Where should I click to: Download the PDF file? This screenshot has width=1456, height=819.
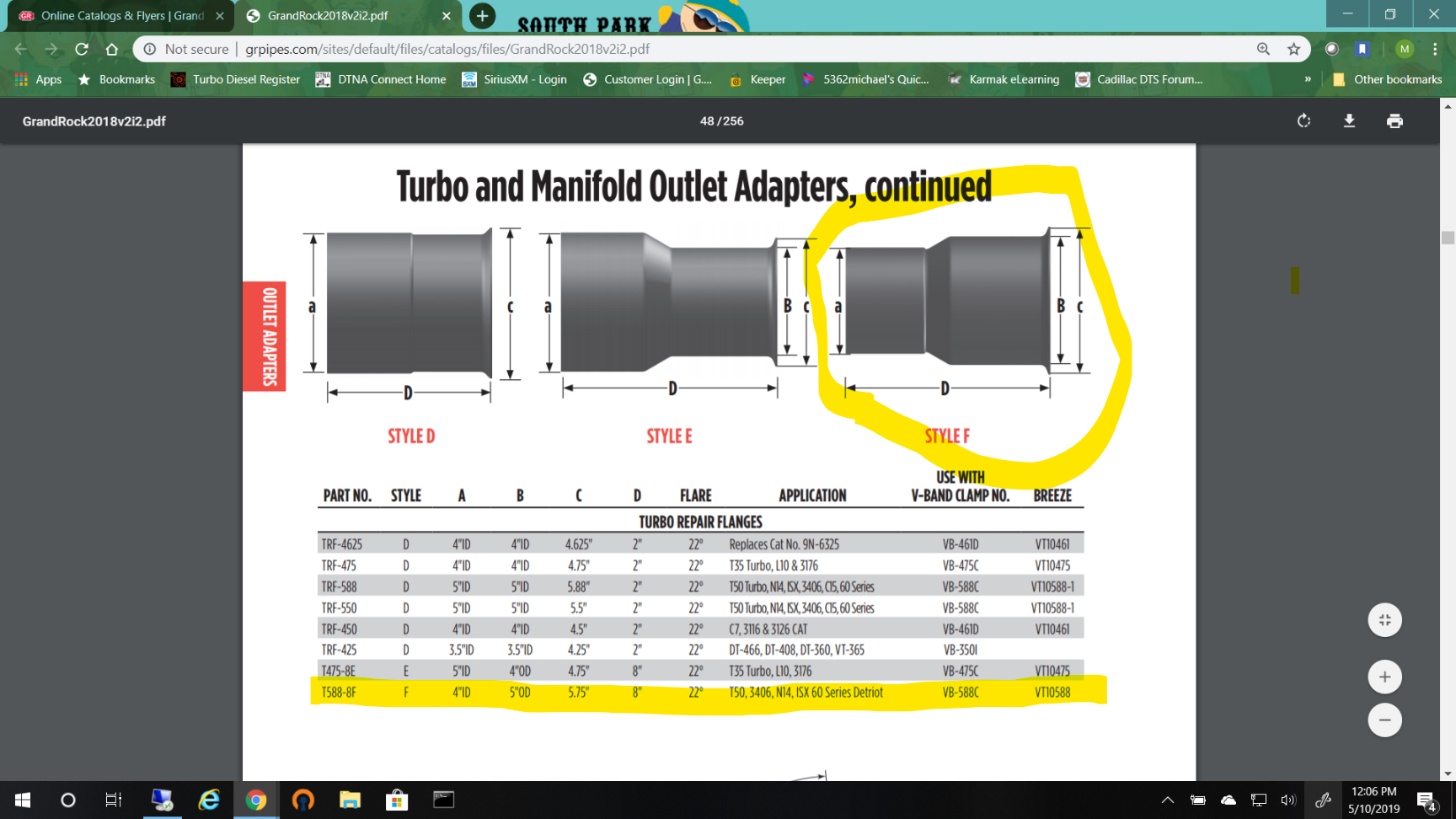point(1349,120)
